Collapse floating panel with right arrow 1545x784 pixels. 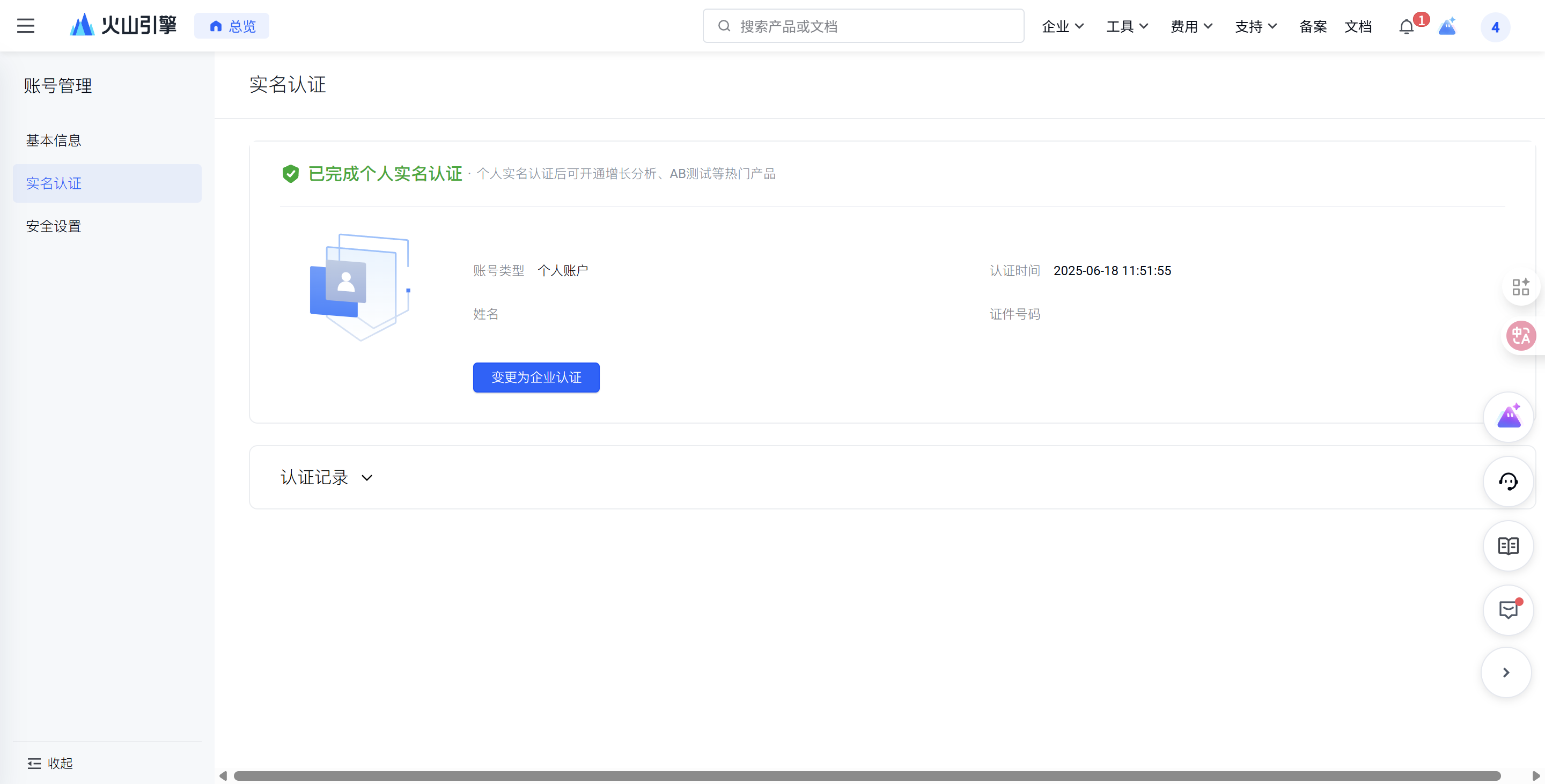pyautogui.click(x=1505, y=672)
